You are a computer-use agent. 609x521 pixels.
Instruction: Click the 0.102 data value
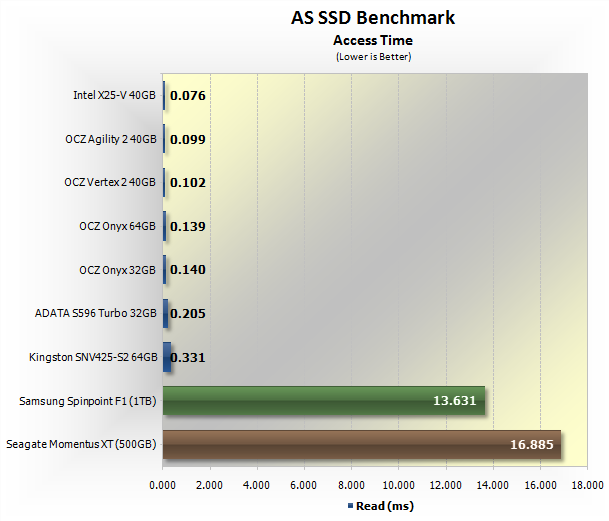click(x=188, y=183)
